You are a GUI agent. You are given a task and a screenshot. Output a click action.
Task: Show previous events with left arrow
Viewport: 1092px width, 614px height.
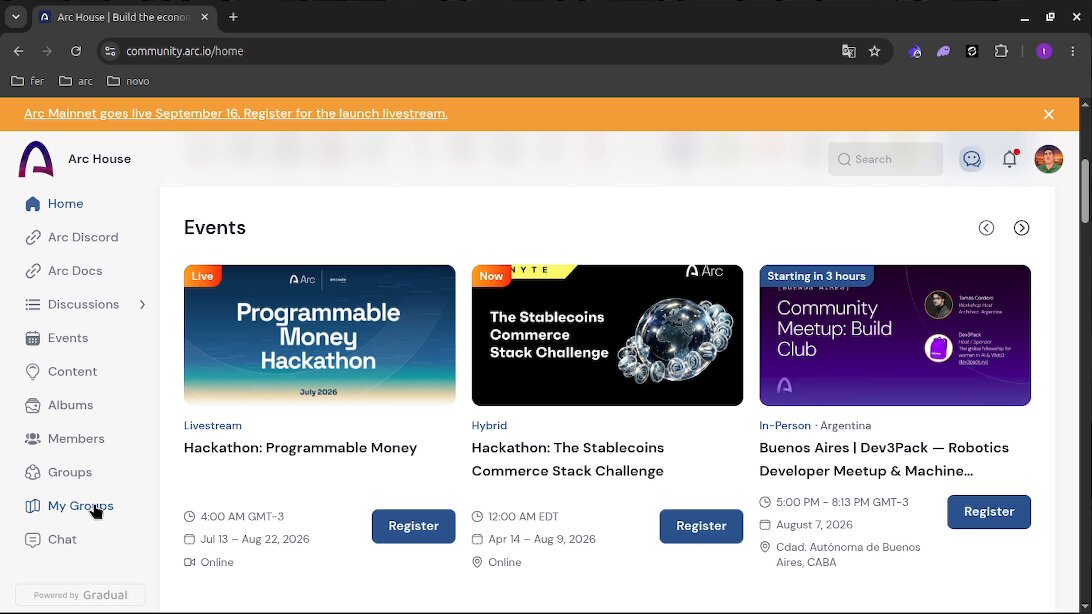[986, 228]
